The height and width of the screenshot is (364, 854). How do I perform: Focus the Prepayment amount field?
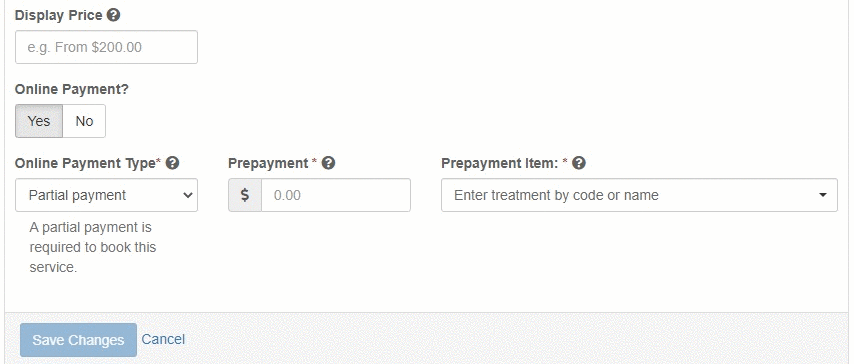pos(336,195)
